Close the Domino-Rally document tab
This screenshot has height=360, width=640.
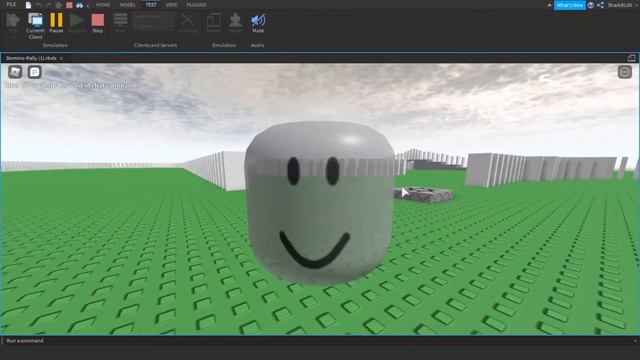(x=62, y=58)
